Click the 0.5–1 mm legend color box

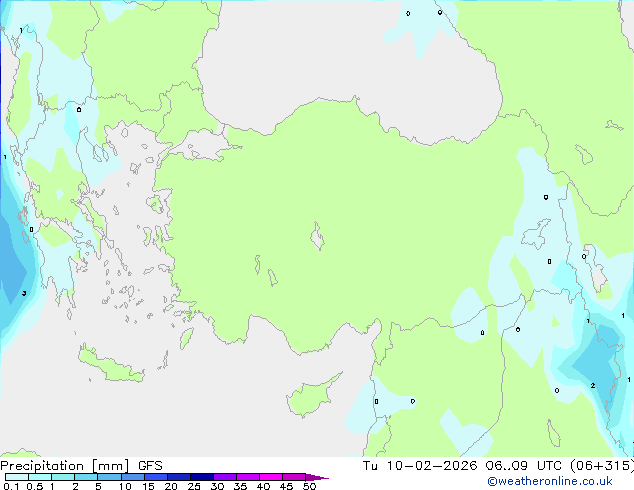point(40,477)
